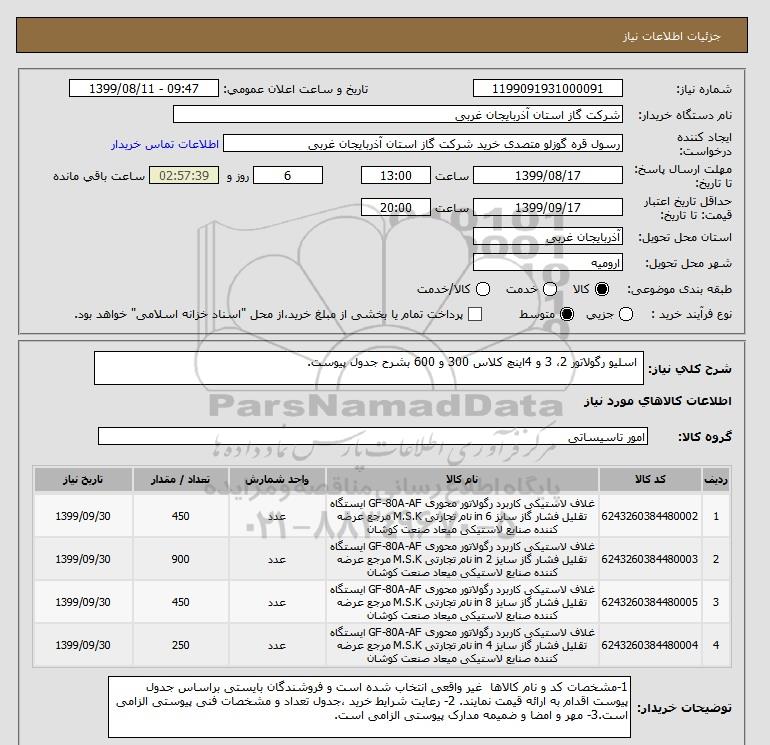This screenshot has width=770, height=745.
Task: Click the remaining time counter 02:57:39
Action: [x=184, y=175]
